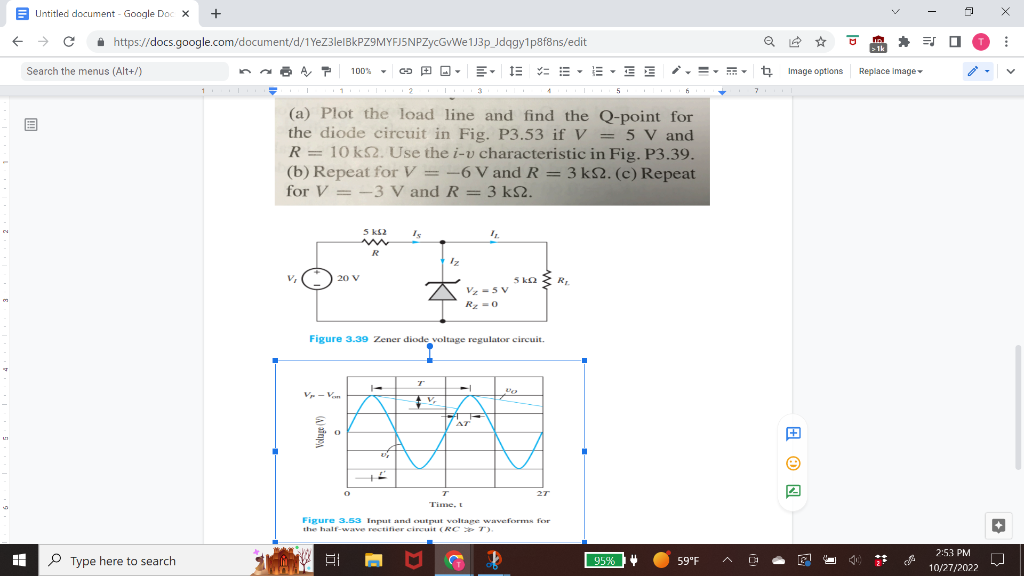
Task: Open Windows Start menu
Action: pos(19,560)
